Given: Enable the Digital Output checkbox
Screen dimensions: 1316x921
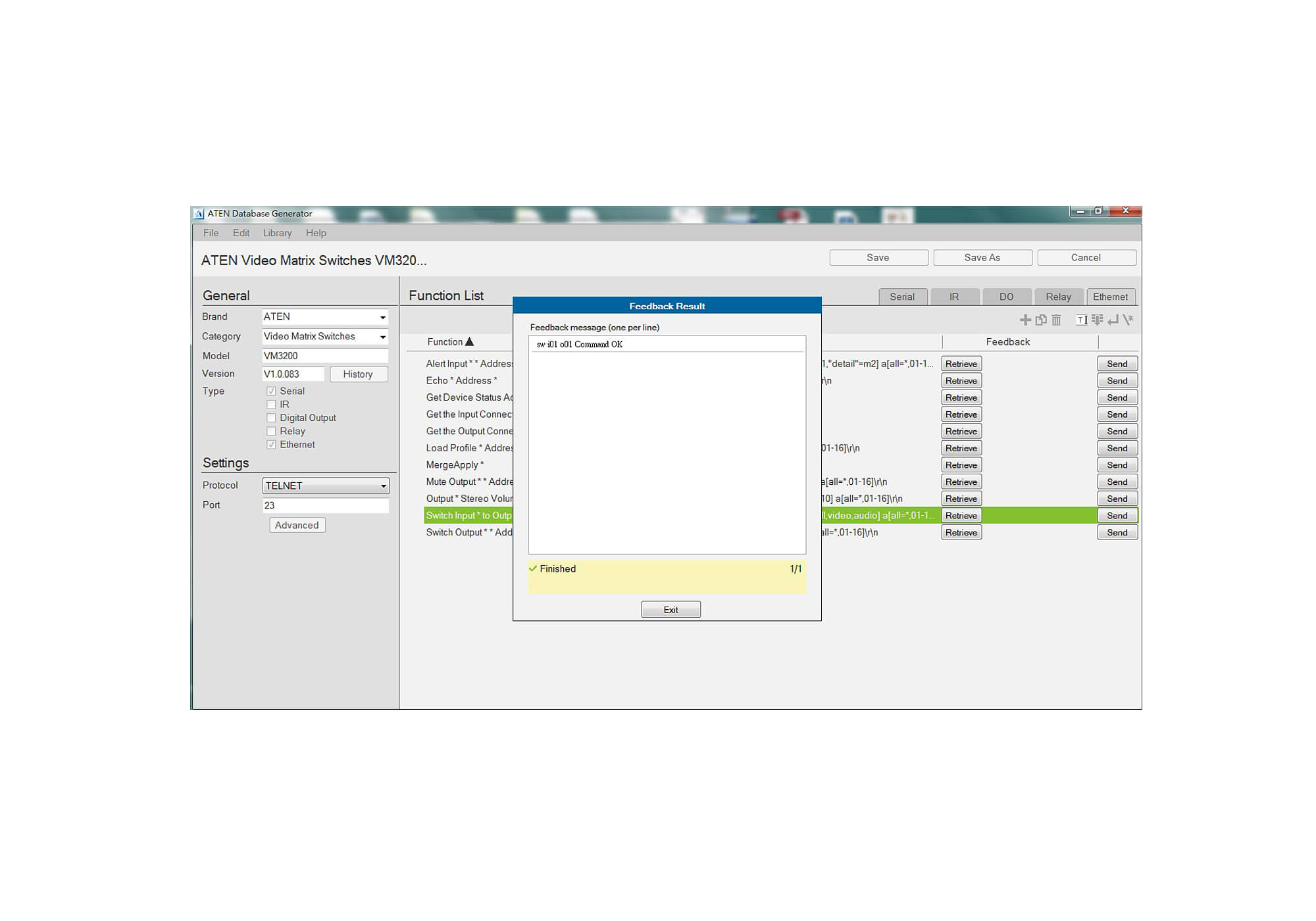Looking at the screenshot, I should [x=271, y=418].
